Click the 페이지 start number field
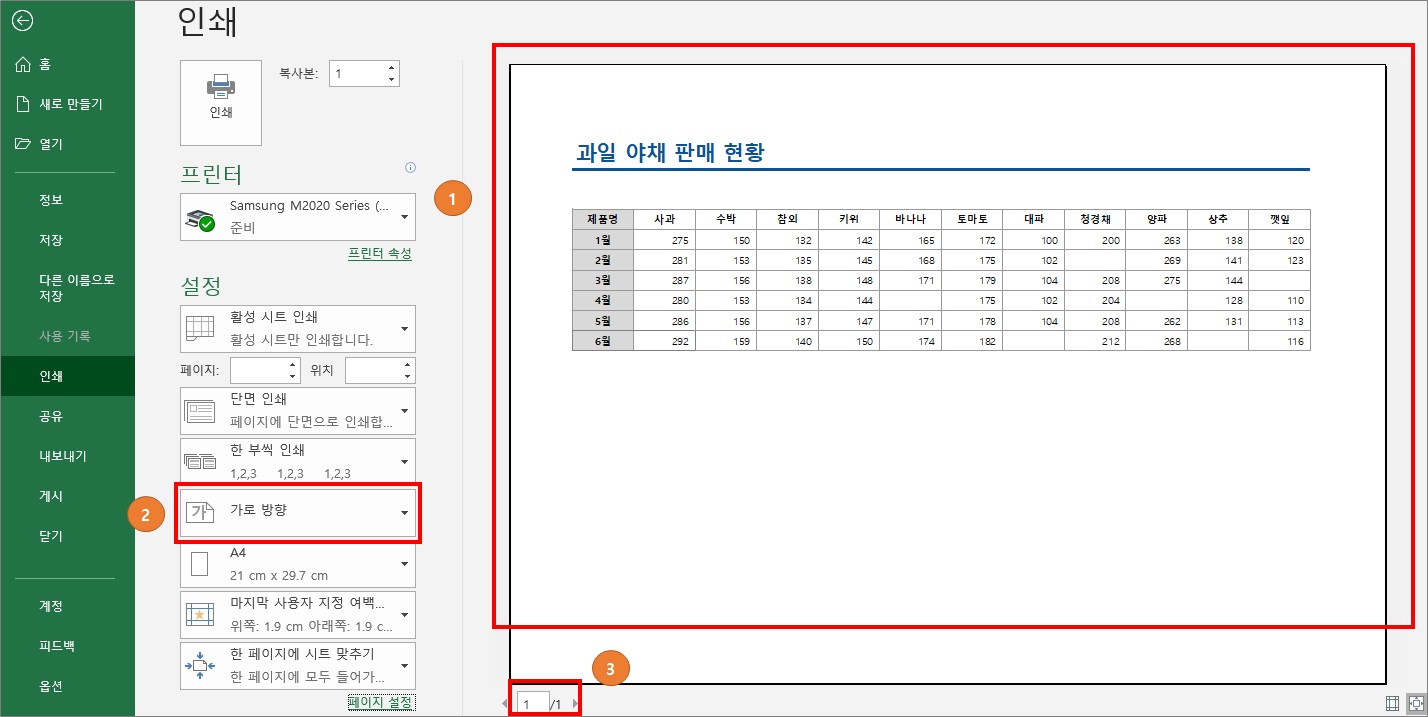 pos(258,370)
